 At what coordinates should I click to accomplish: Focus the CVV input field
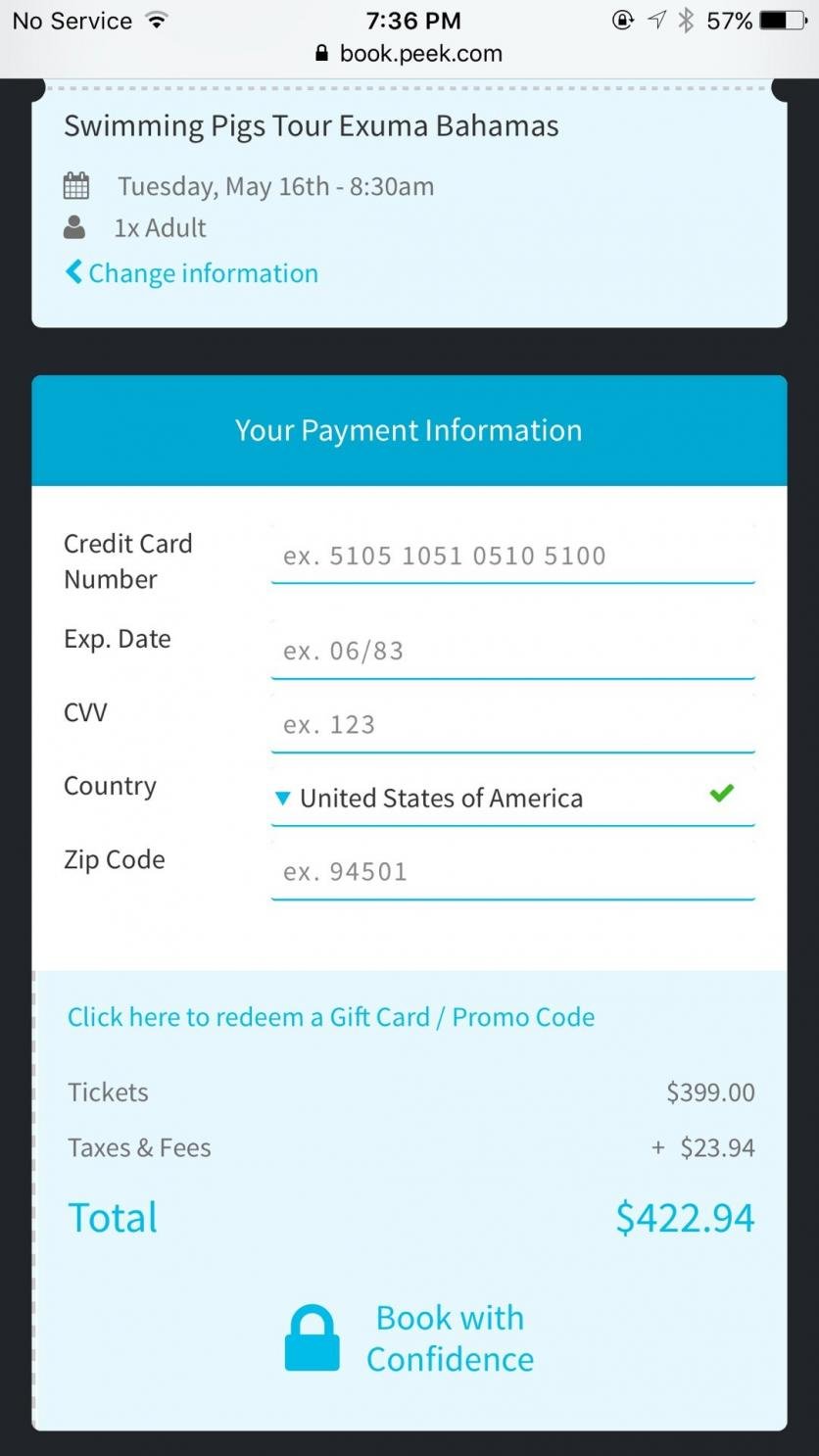coord(513,725)
